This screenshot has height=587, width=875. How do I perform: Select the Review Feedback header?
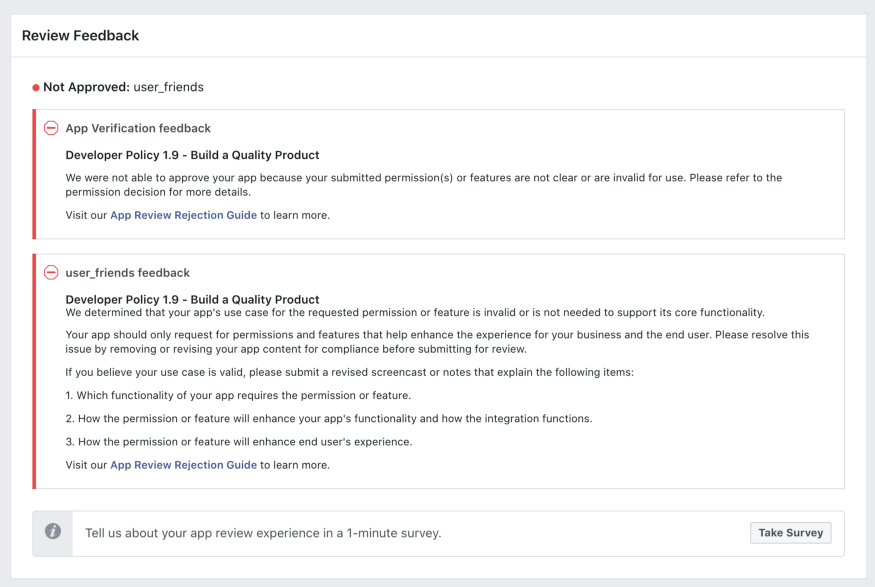81,35
